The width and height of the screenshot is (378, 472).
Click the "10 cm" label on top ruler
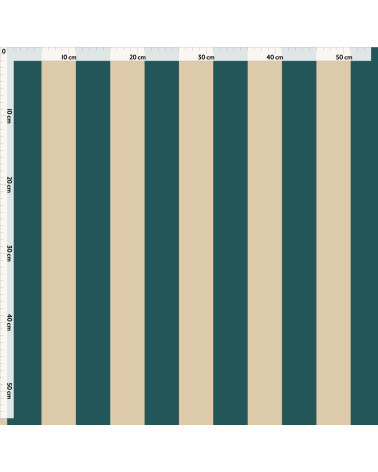tap(69, 57)
